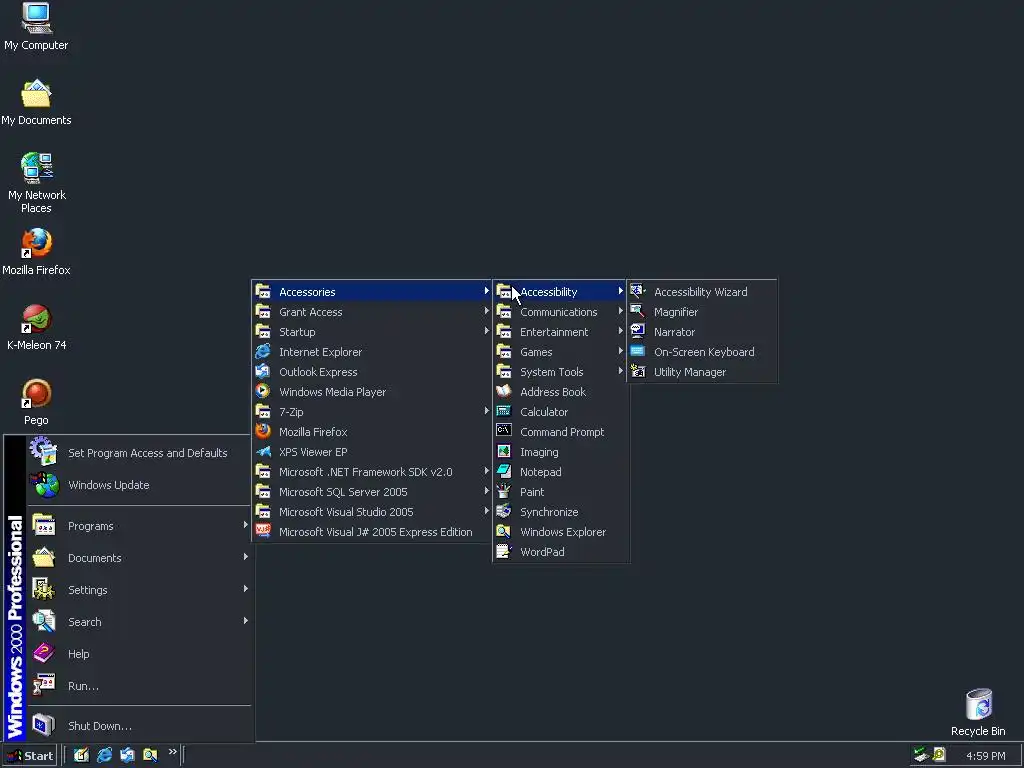Select the highlighted Accessibility folder
The image size is (1024, 768).
pyautogui.click(x=560, y=292)
